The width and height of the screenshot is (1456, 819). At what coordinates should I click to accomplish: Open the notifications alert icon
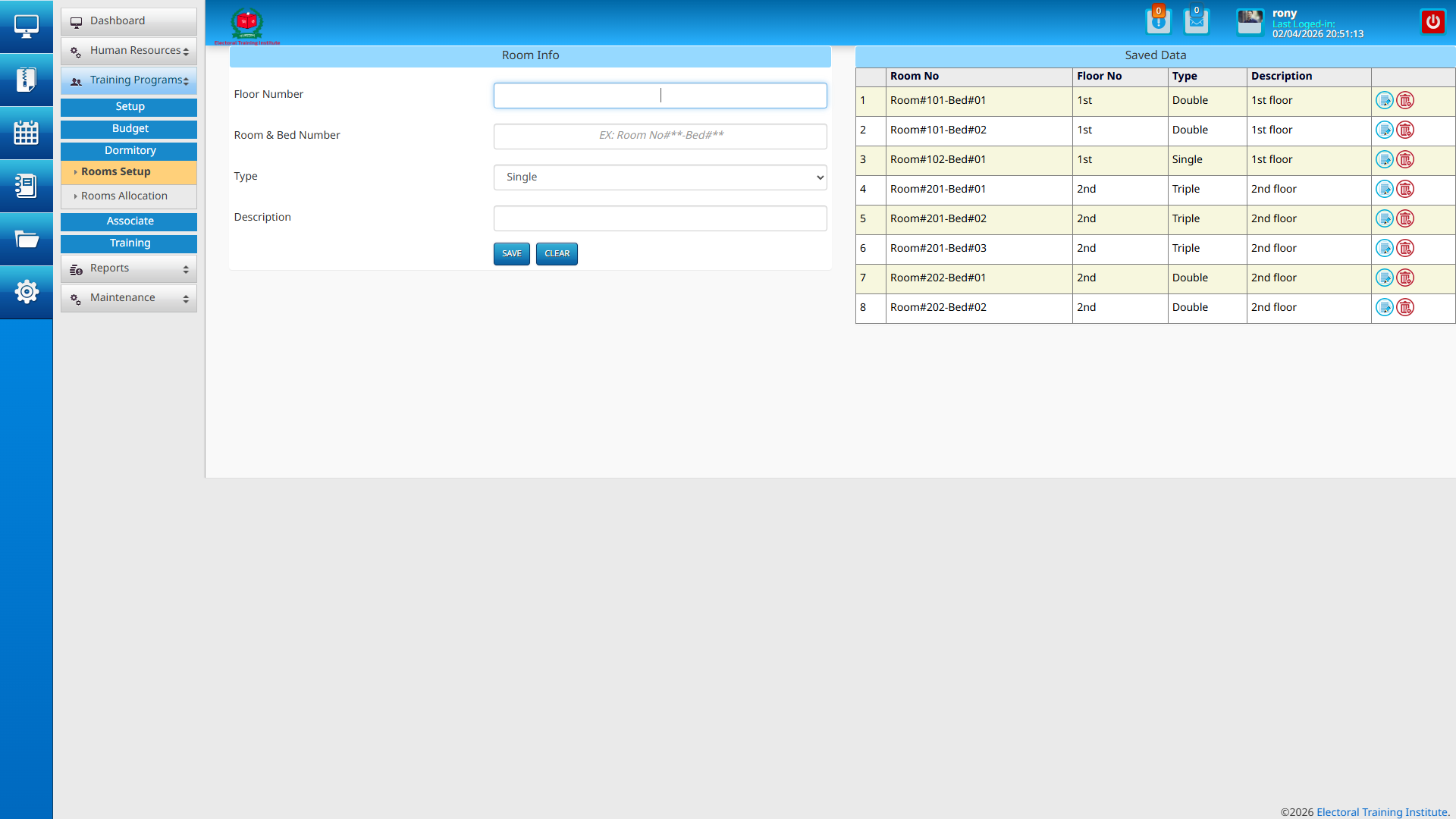click(1158, 22)
